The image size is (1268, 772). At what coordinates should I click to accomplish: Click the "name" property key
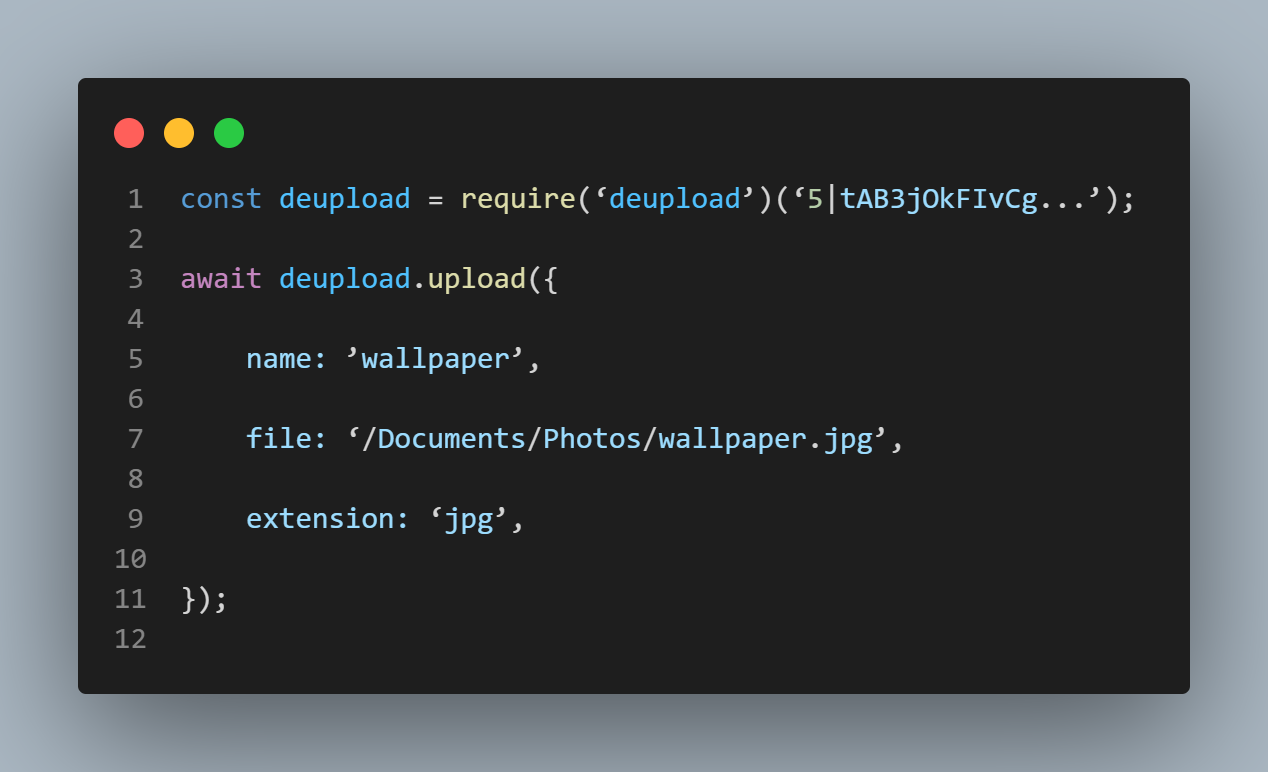click(x=279, y=359)
